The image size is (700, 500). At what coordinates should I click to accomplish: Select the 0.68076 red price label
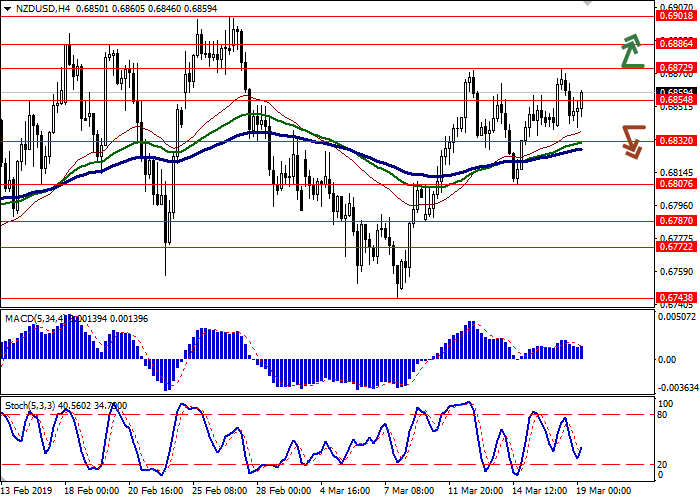(676, 184)
